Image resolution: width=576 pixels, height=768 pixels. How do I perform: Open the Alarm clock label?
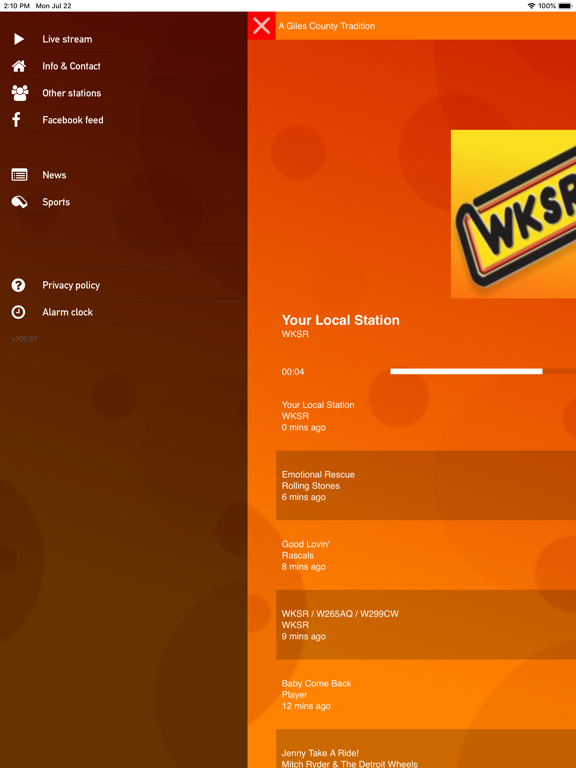click(68, 312)
